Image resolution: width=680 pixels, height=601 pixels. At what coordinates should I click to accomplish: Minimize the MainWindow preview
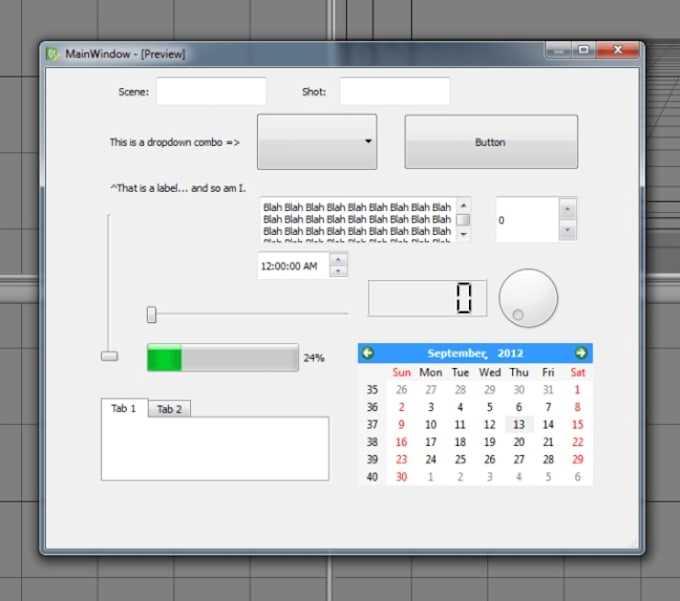[558, 50]
